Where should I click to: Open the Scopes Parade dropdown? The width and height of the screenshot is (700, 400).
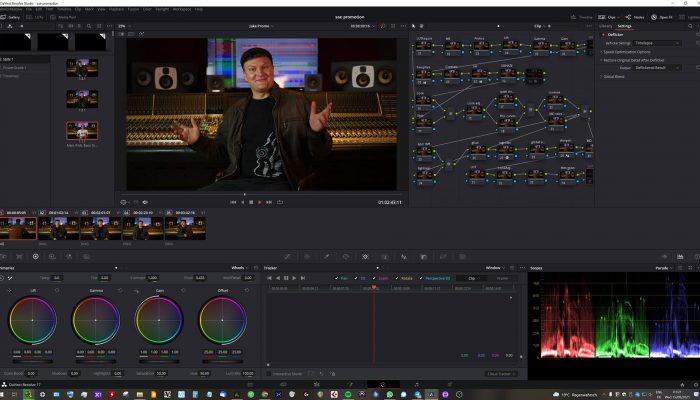[664, 268]
